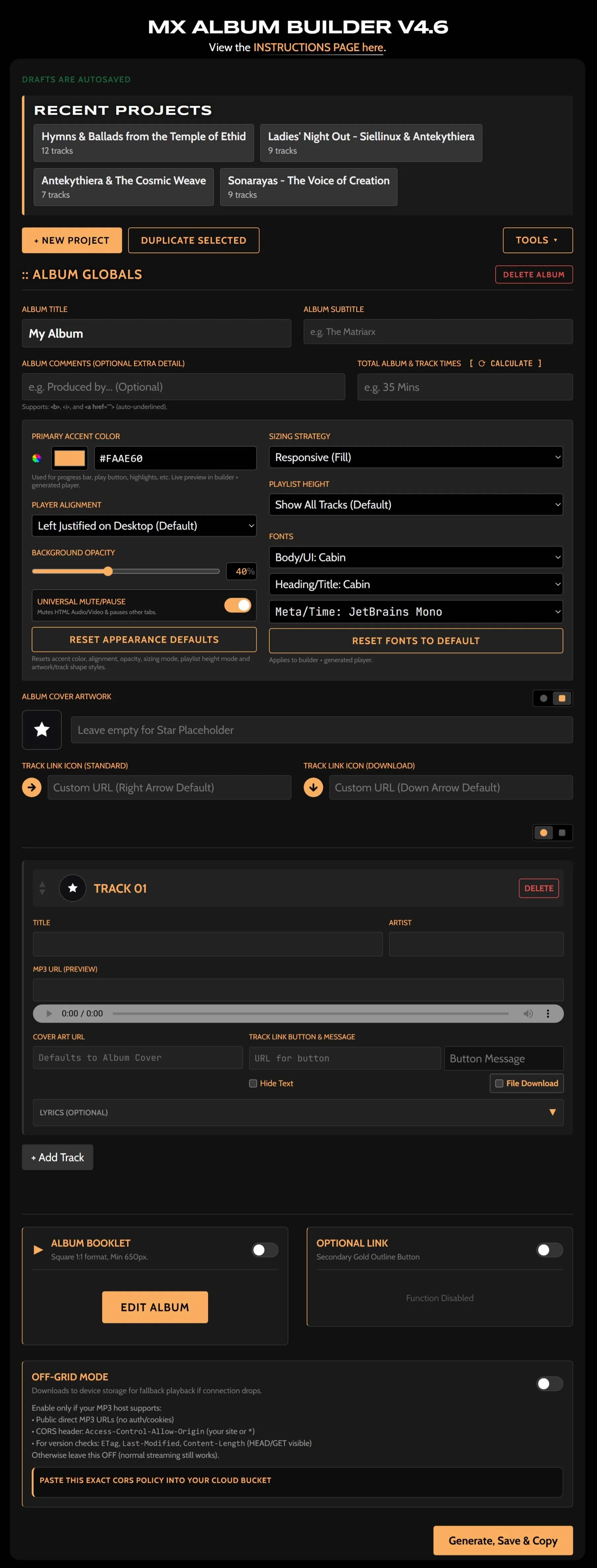597x1568 pixels.
Task: Click the right arrow standard track link icon
Action: (x=32, y=787)
